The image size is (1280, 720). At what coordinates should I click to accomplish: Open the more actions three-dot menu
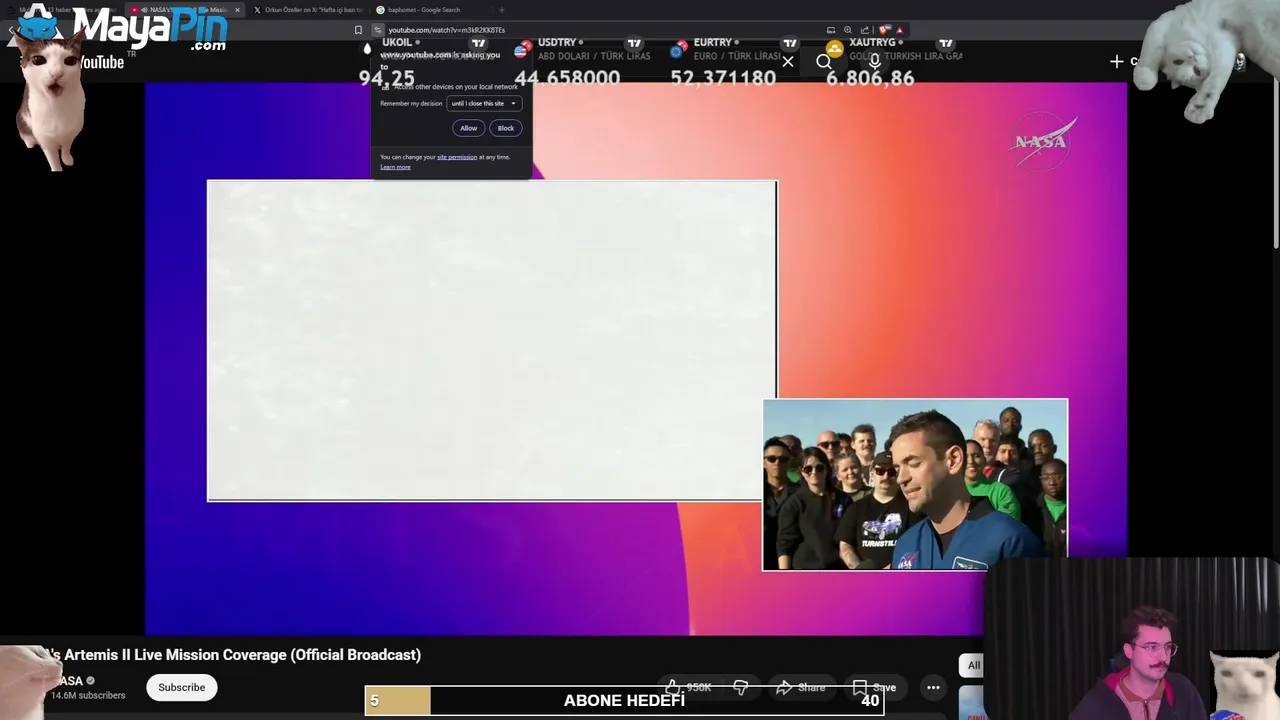pyautogui.click(x=933, y=687)
